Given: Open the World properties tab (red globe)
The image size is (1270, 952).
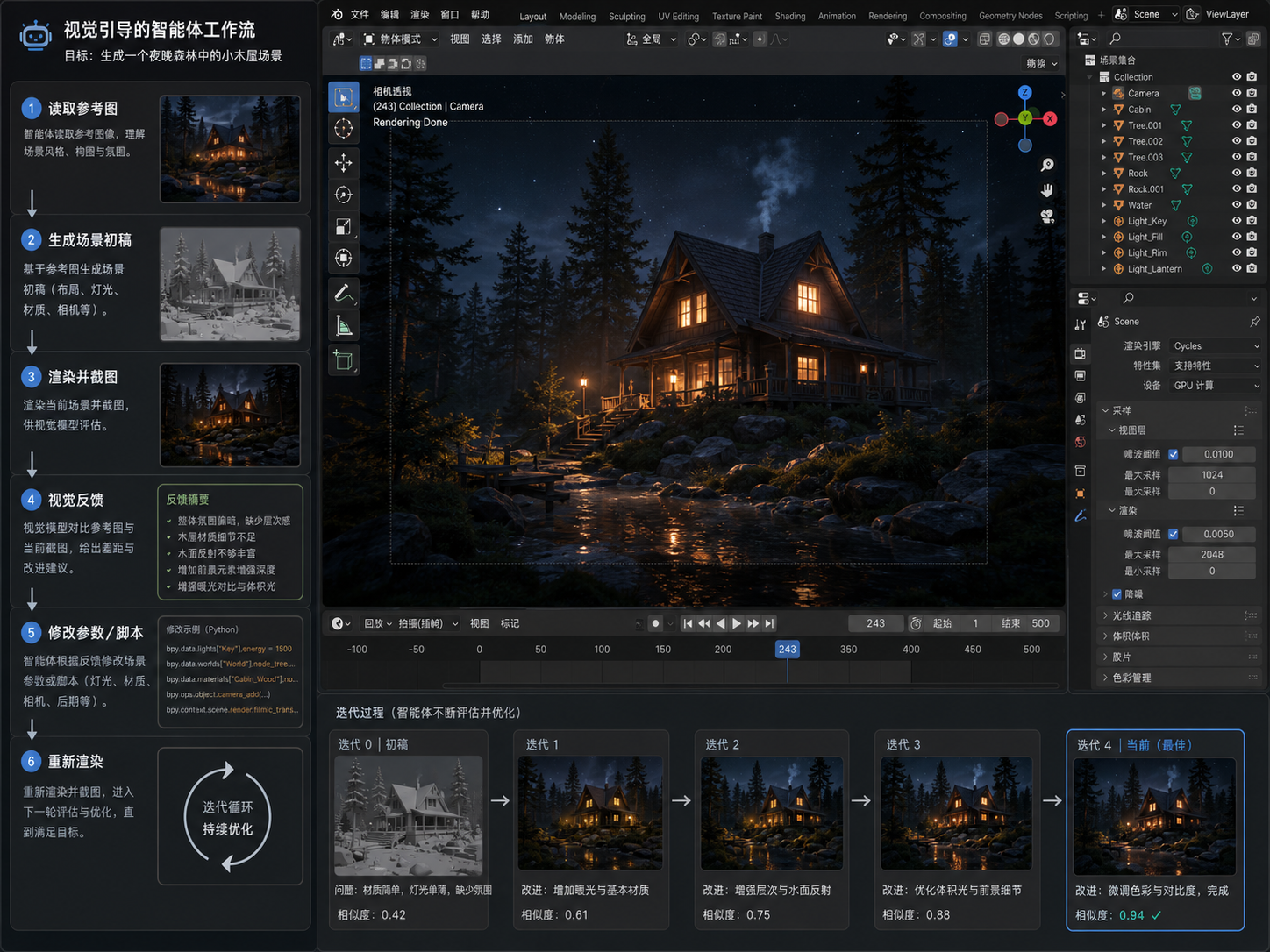Looking at the screenshot, I should [x=1081, y=442].
